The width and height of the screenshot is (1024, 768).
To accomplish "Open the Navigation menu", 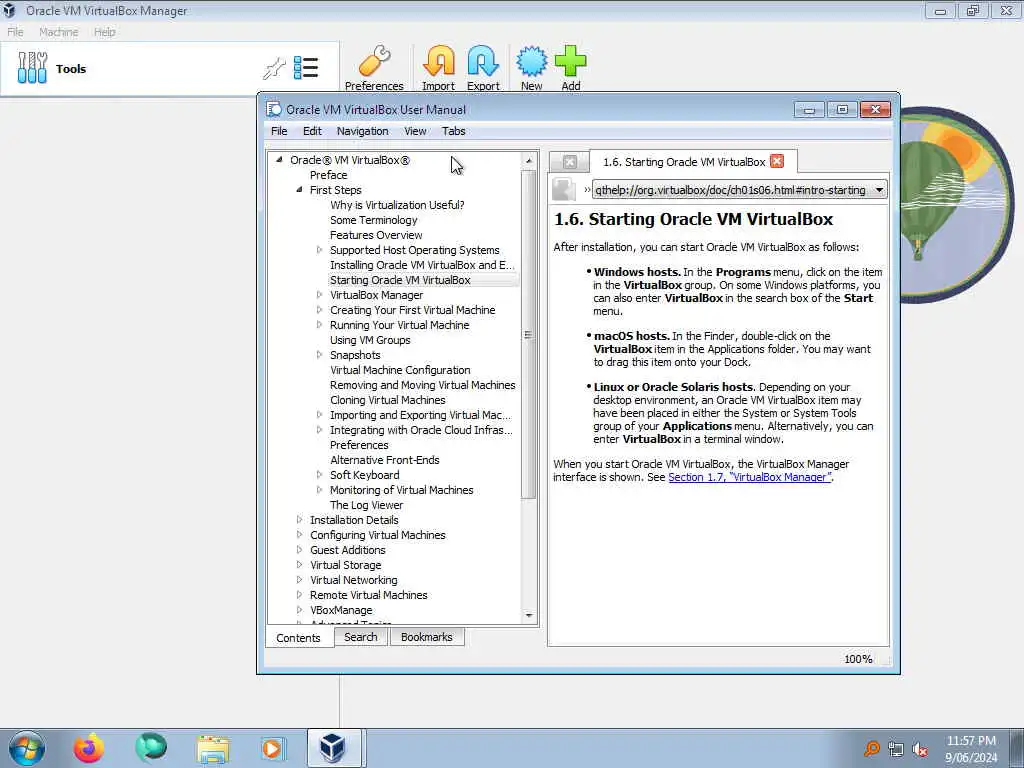I will coord(362,131).
